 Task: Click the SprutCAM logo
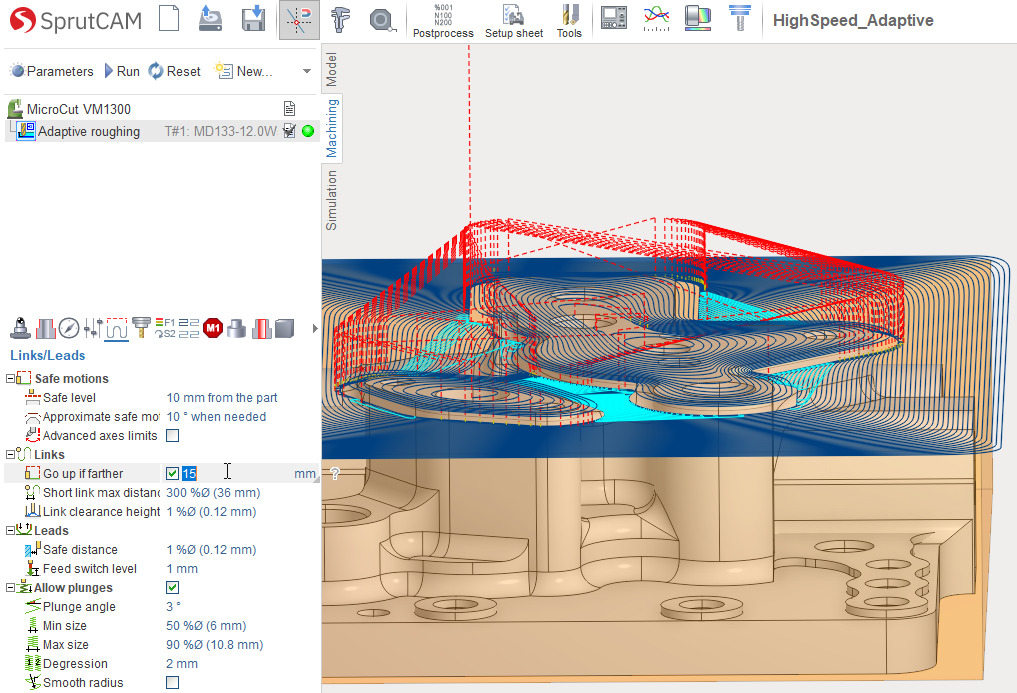[76, 21]
